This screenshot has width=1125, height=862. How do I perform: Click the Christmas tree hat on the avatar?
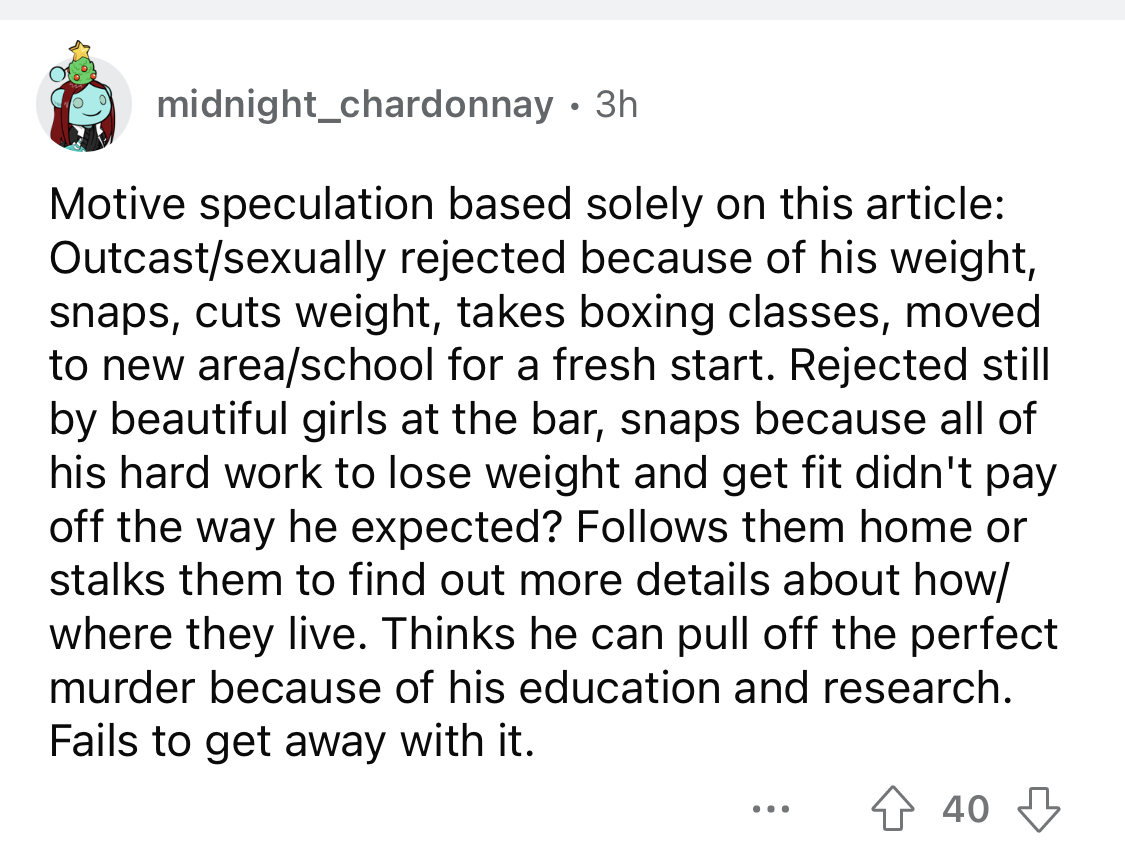click(x=81, y=62)
